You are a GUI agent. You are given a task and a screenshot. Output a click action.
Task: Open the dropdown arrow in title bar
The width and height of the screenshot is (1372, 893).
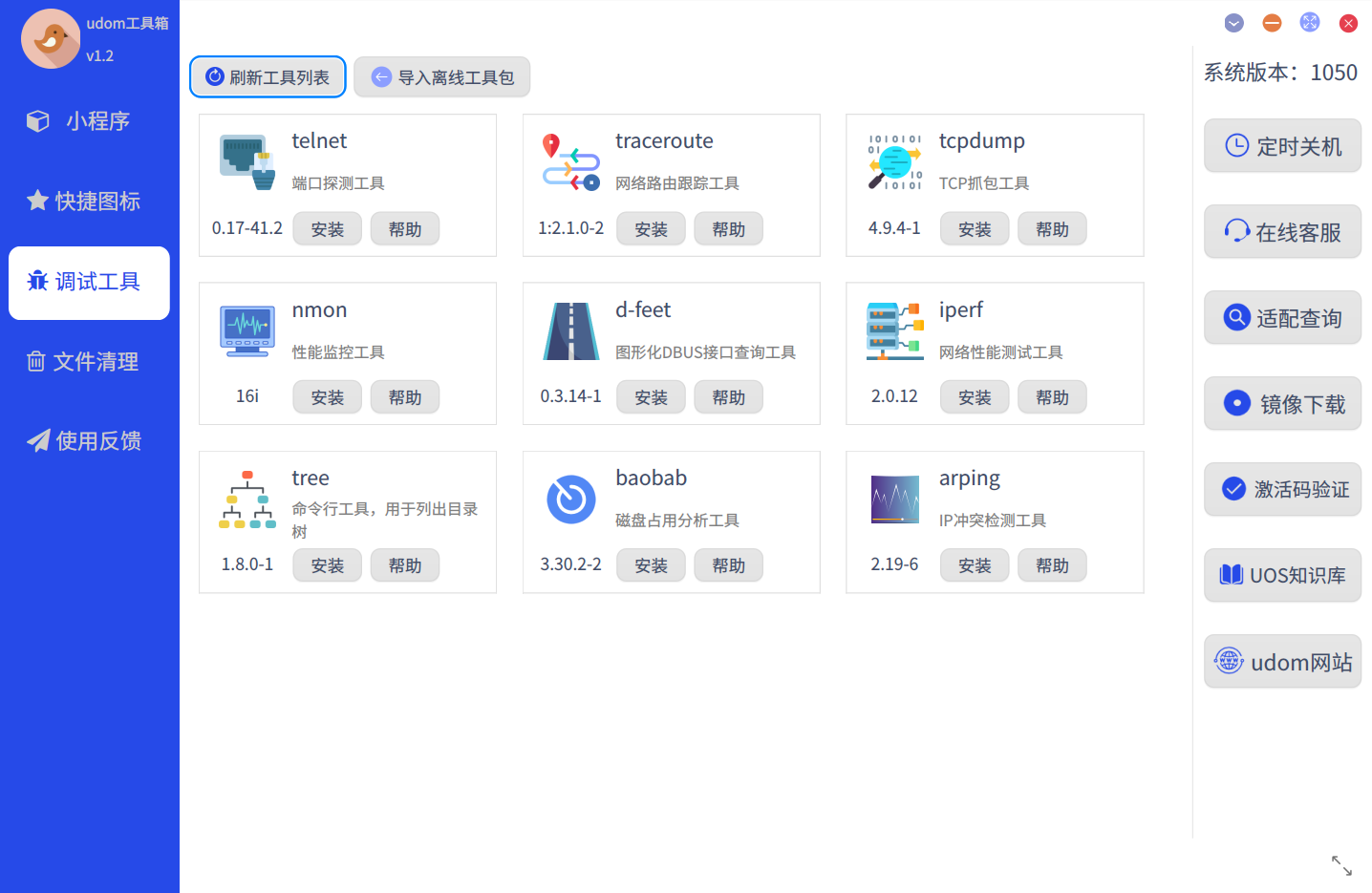click(1233, 23)
